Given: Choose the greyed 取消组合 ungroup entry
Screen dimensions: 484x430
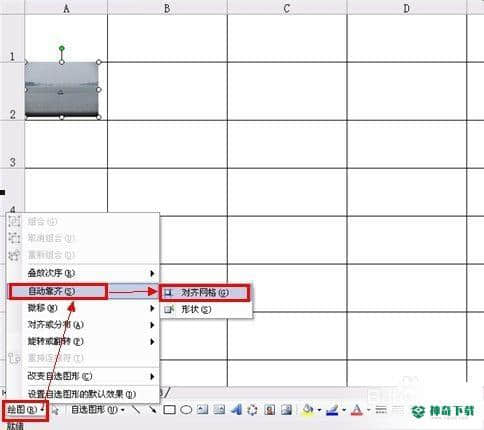Looking at the screenshot, I should 83,238.
